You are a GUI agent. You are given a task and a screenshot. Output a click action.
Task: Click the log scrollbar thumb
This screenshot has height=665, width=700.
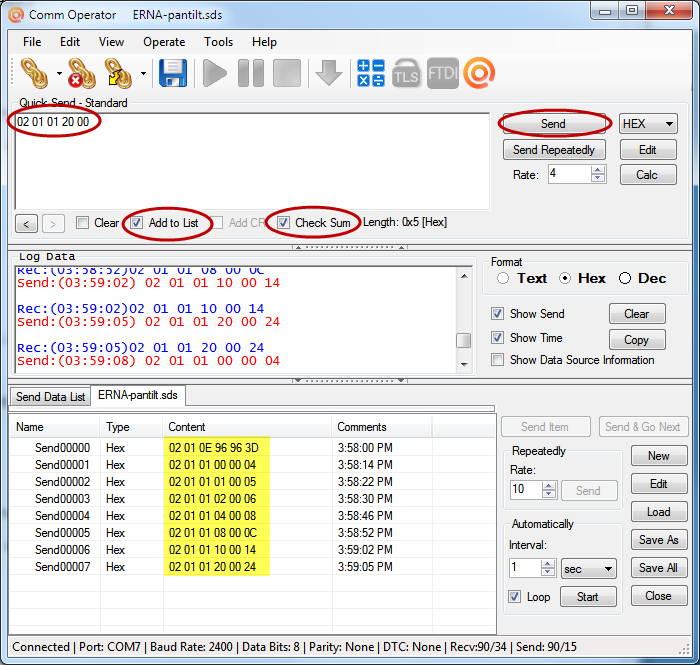point(464,340)
